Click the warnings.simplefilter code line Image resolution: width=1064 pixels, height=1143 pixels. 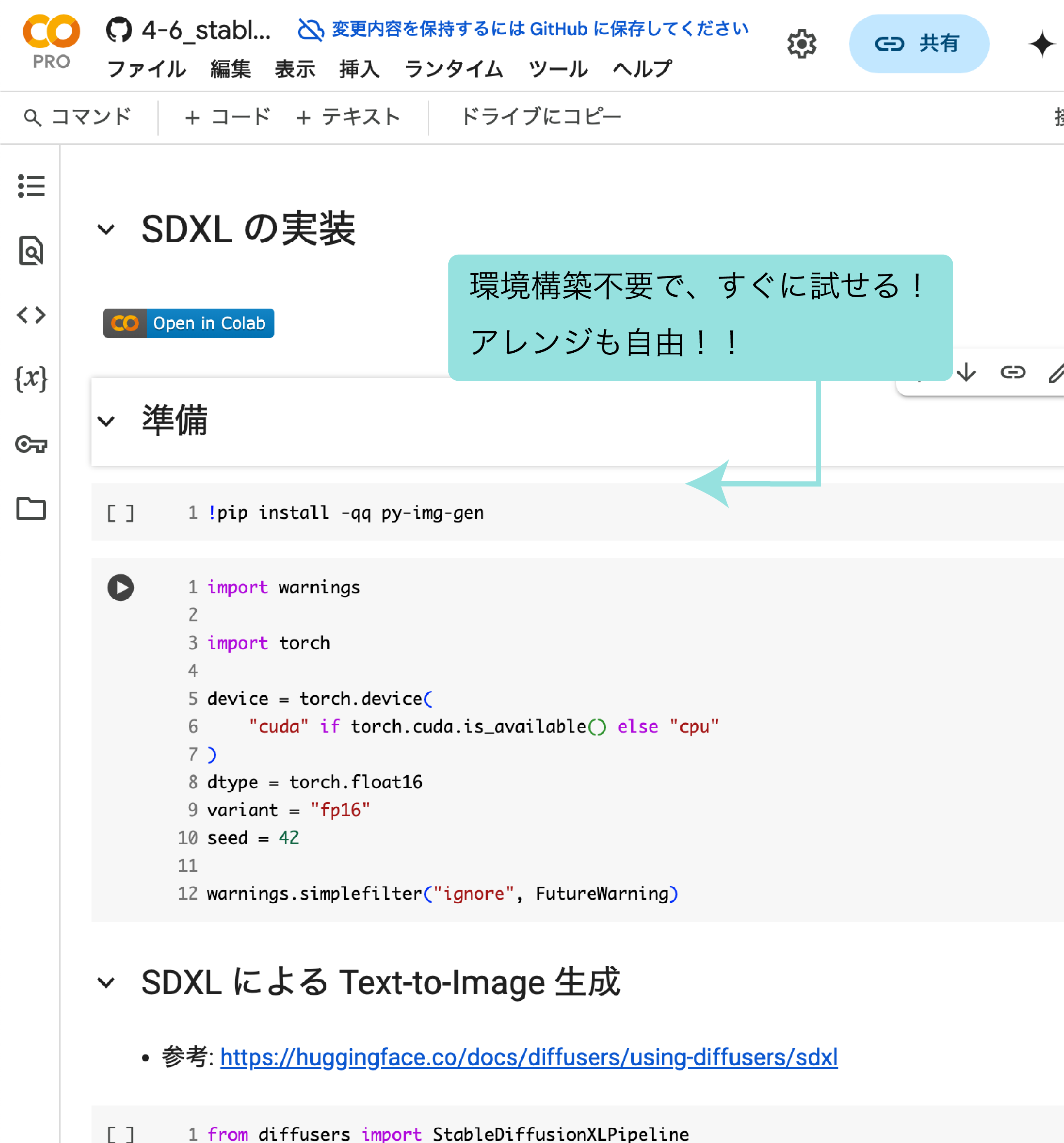(442, 893)
